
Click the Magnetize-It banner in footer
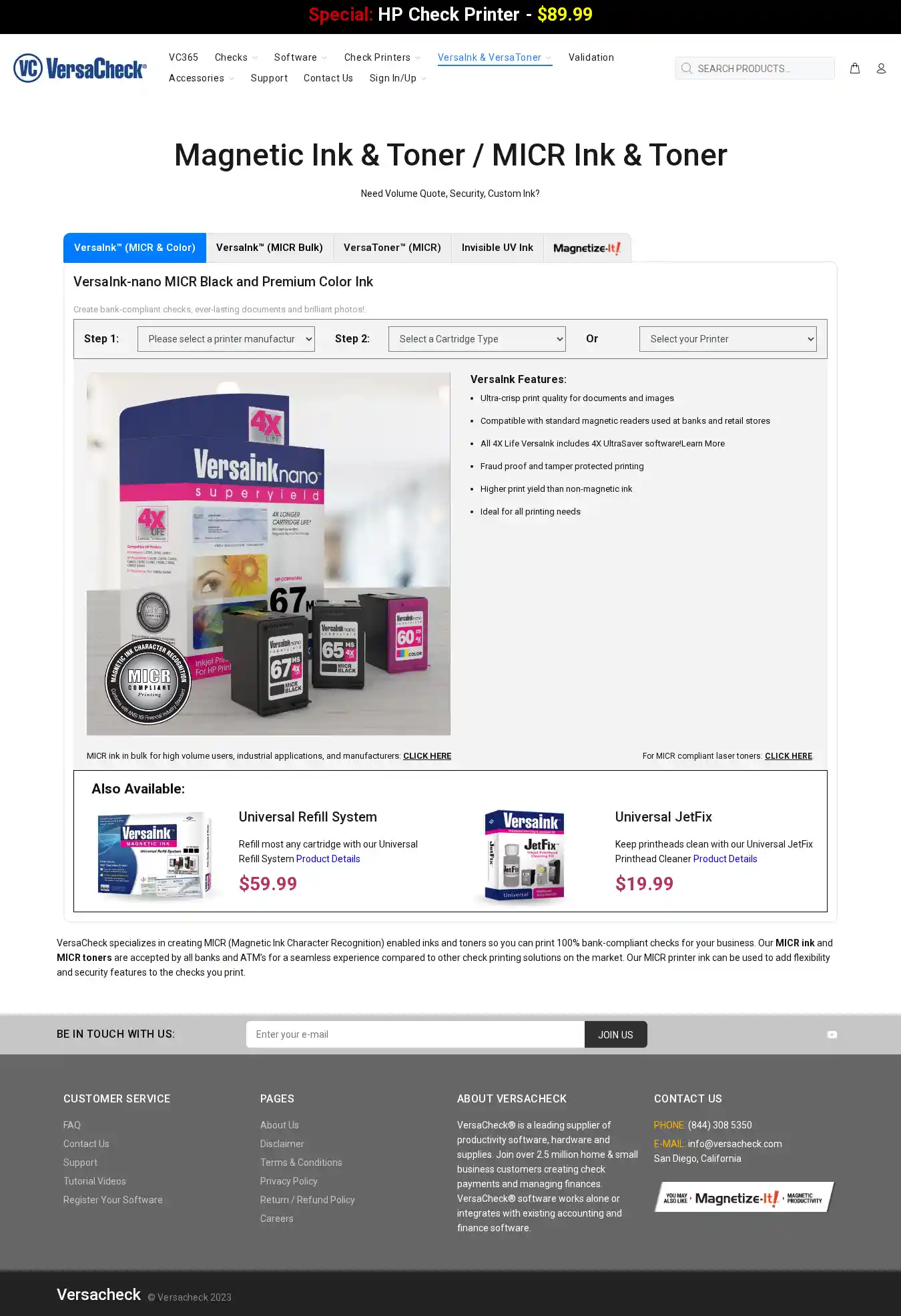coord(744,1197)
